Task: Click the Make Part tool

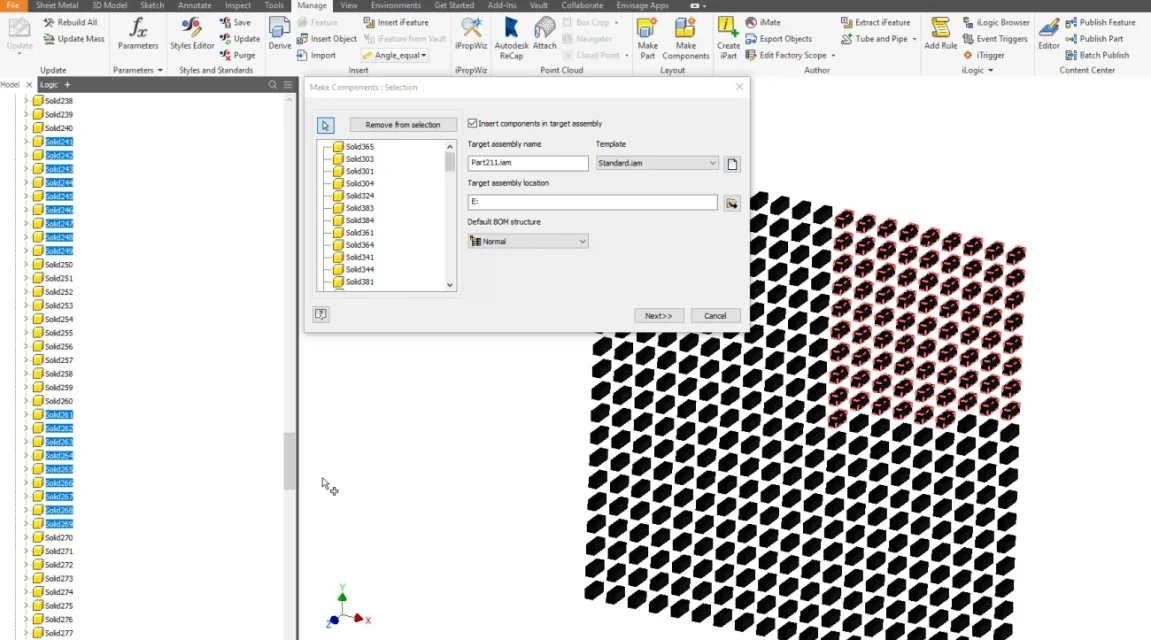Action: click(x=647, y=38)
